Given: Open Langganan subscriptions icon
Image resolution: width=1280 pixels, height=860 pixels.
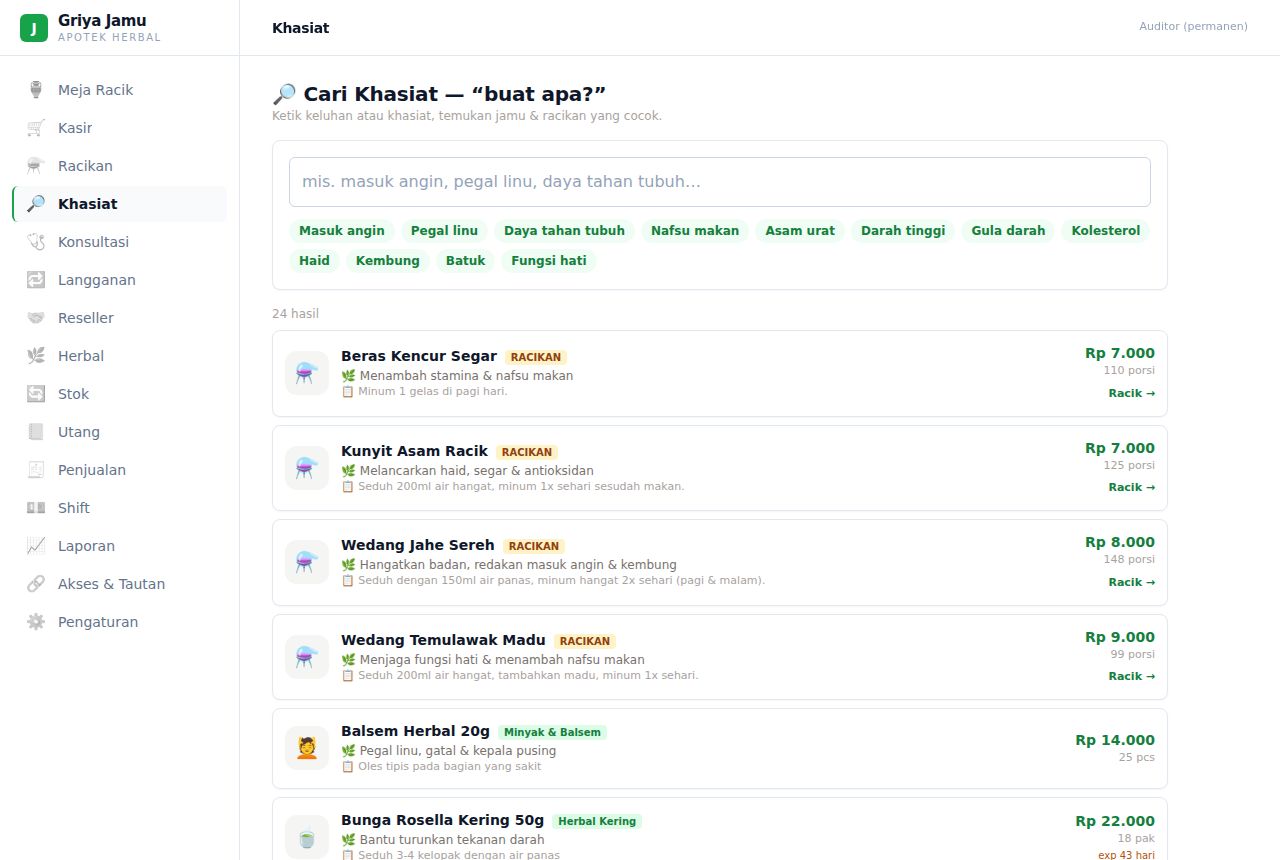Looking at the screenshot, I should pos(36,280).
